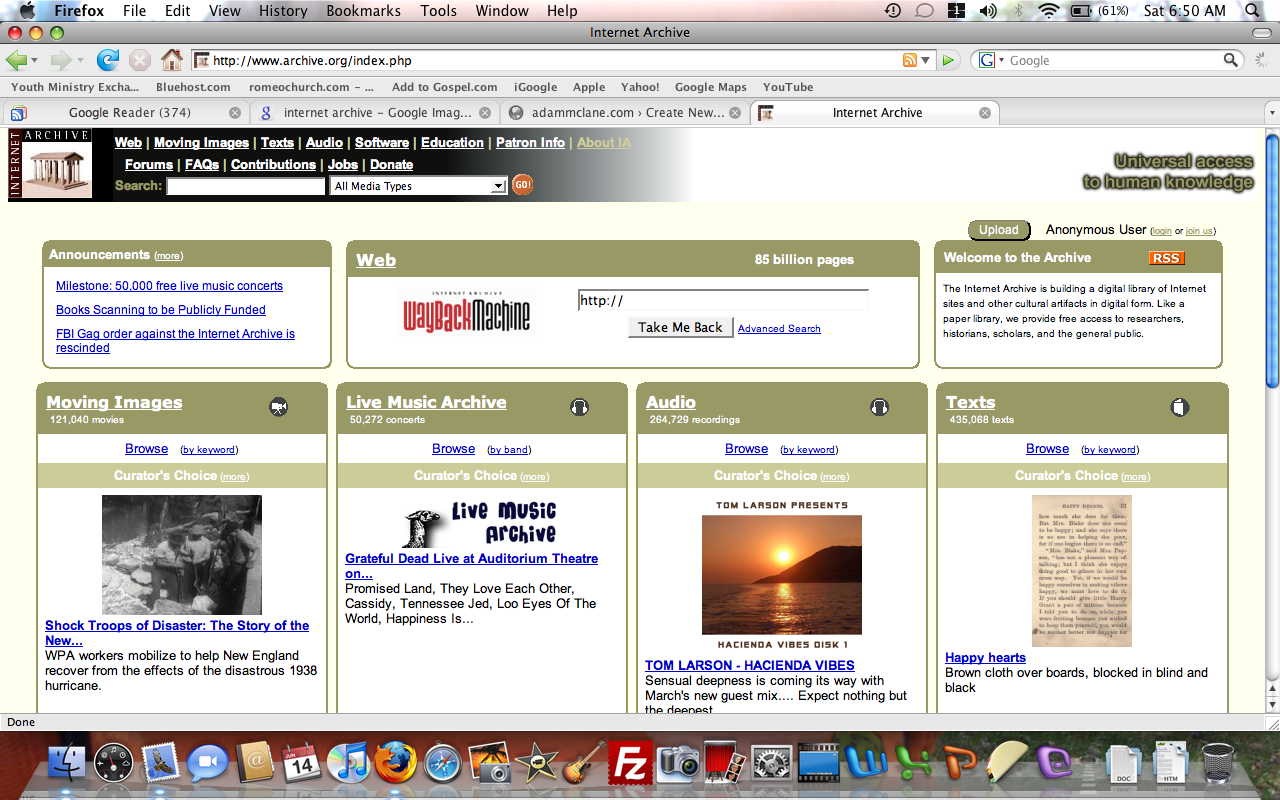Open FileZilla from the dock
This screenshot has width=1280, height=800.
pyautogui.click(x=630, y=762)
